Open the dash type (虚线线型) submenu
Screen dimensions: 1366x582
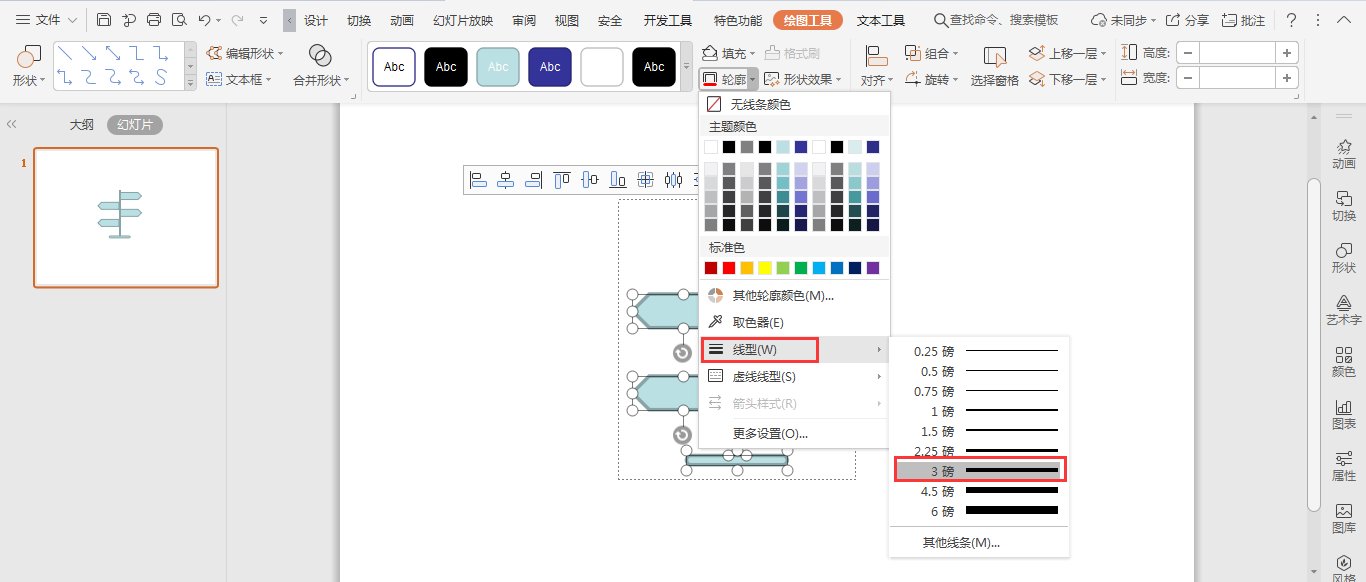794,376
